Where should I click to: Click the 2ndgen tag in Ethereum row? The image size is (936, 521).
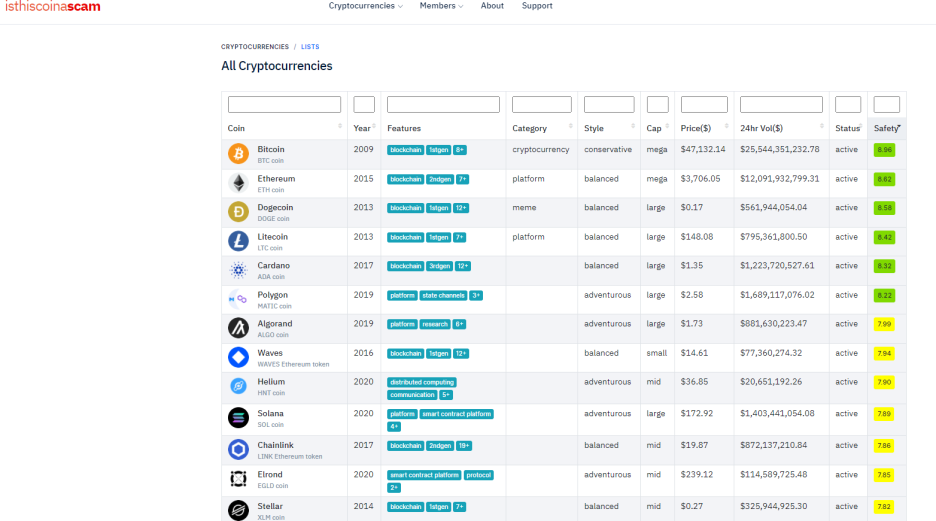coord(440,179)
